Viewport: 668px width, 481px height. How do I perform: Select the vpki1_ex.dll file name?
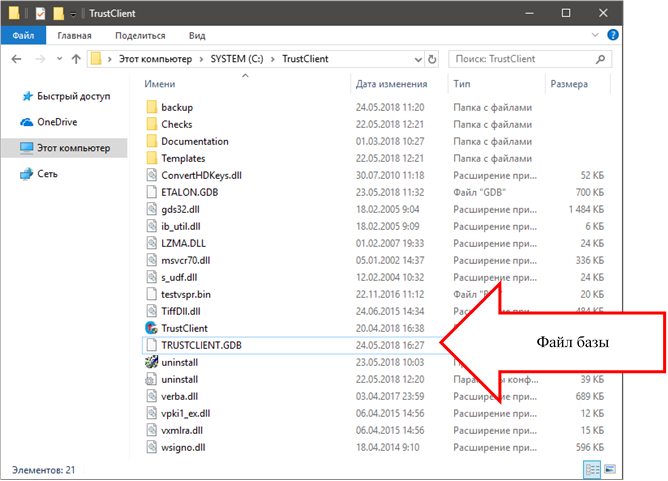(x=185, y=413)
